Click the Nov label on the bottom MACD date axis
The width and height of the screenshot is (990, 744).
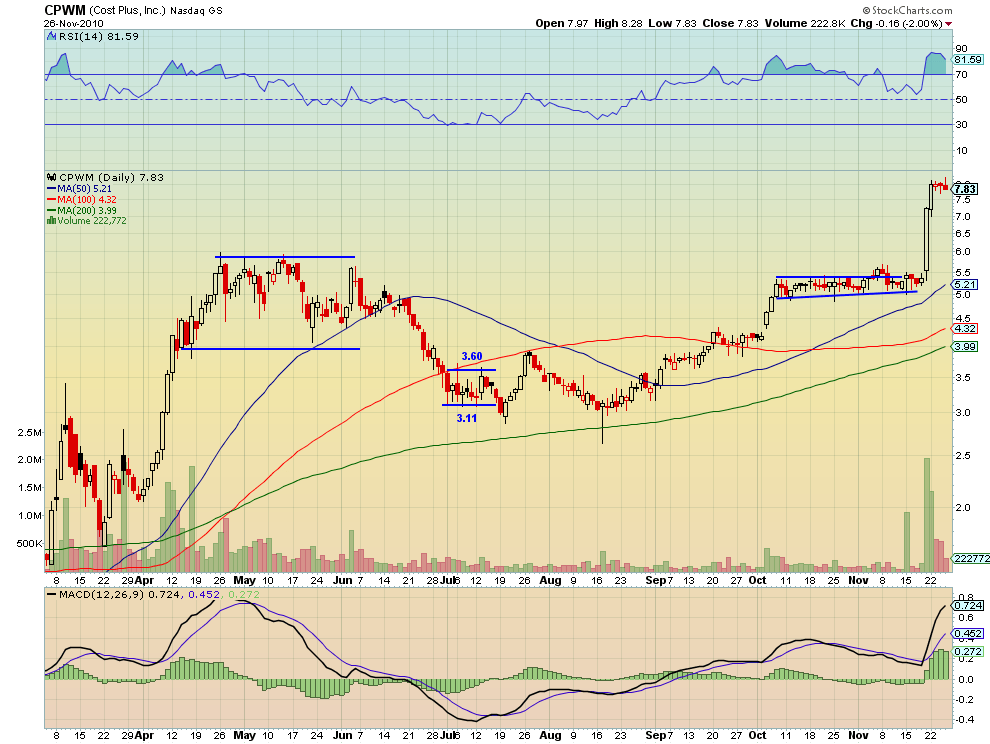(858, 735)
